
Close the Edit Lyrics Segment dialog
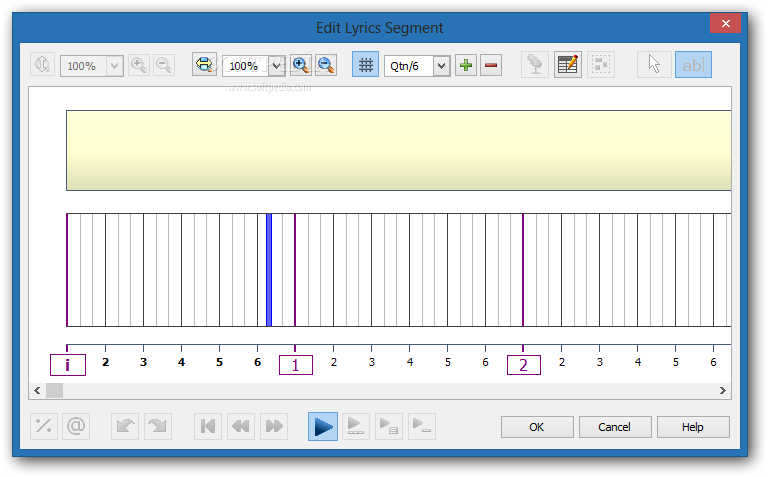725,24
